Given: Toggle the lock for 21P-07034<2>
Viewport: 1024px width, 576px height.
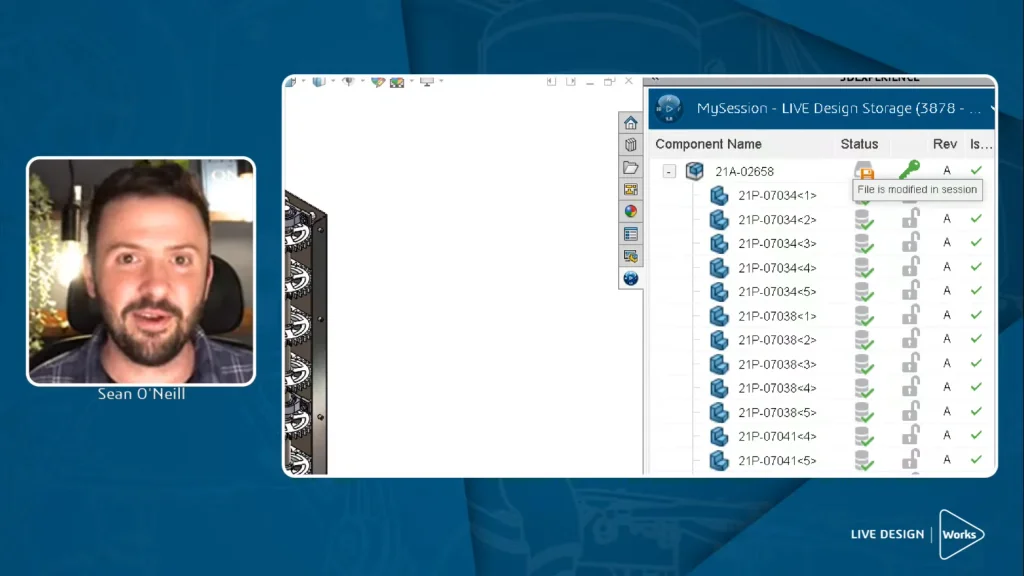Looking at the screenshot, I should [911, 219].
